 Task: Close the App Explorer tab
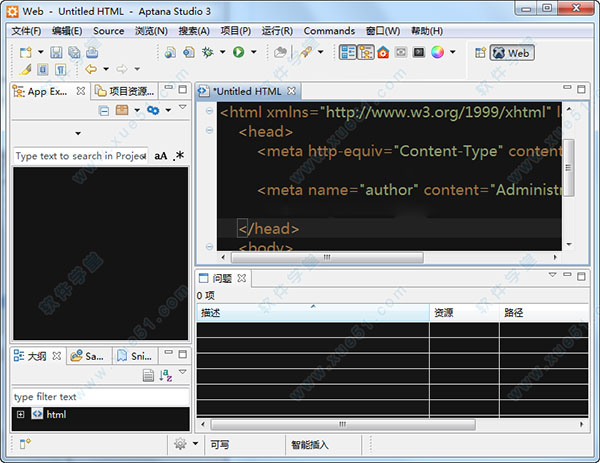(81, 91)
